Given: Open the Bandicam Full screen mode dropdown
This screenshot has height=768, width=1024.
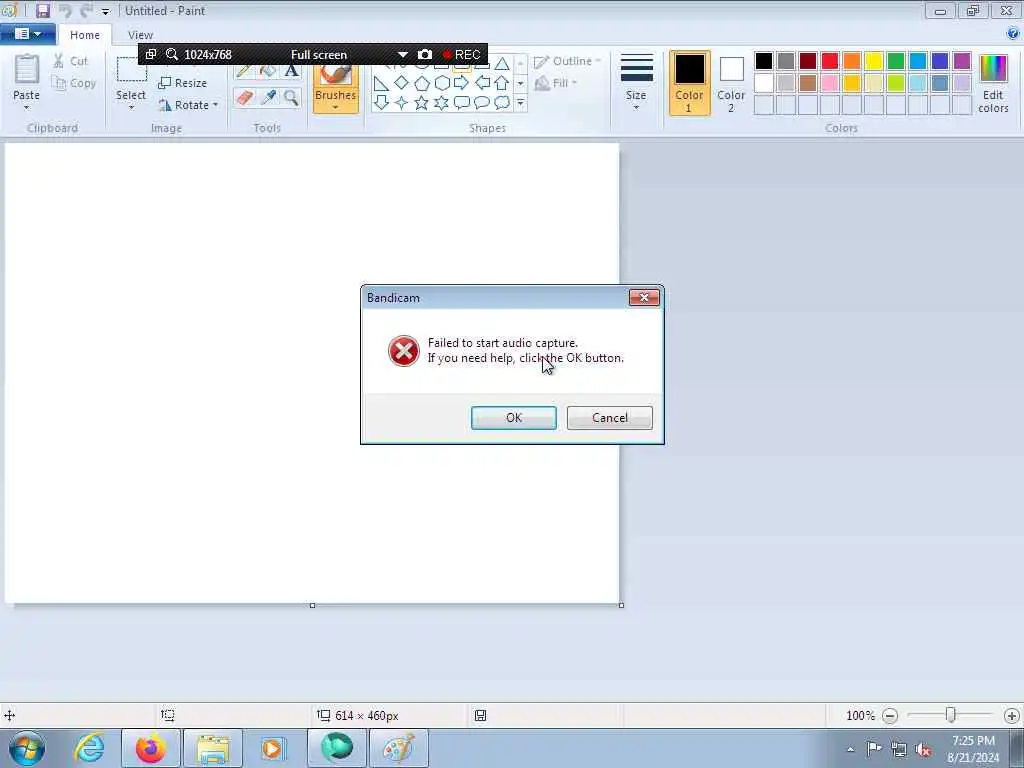Looking at the screenshot, I should click(x=403, y=55).
